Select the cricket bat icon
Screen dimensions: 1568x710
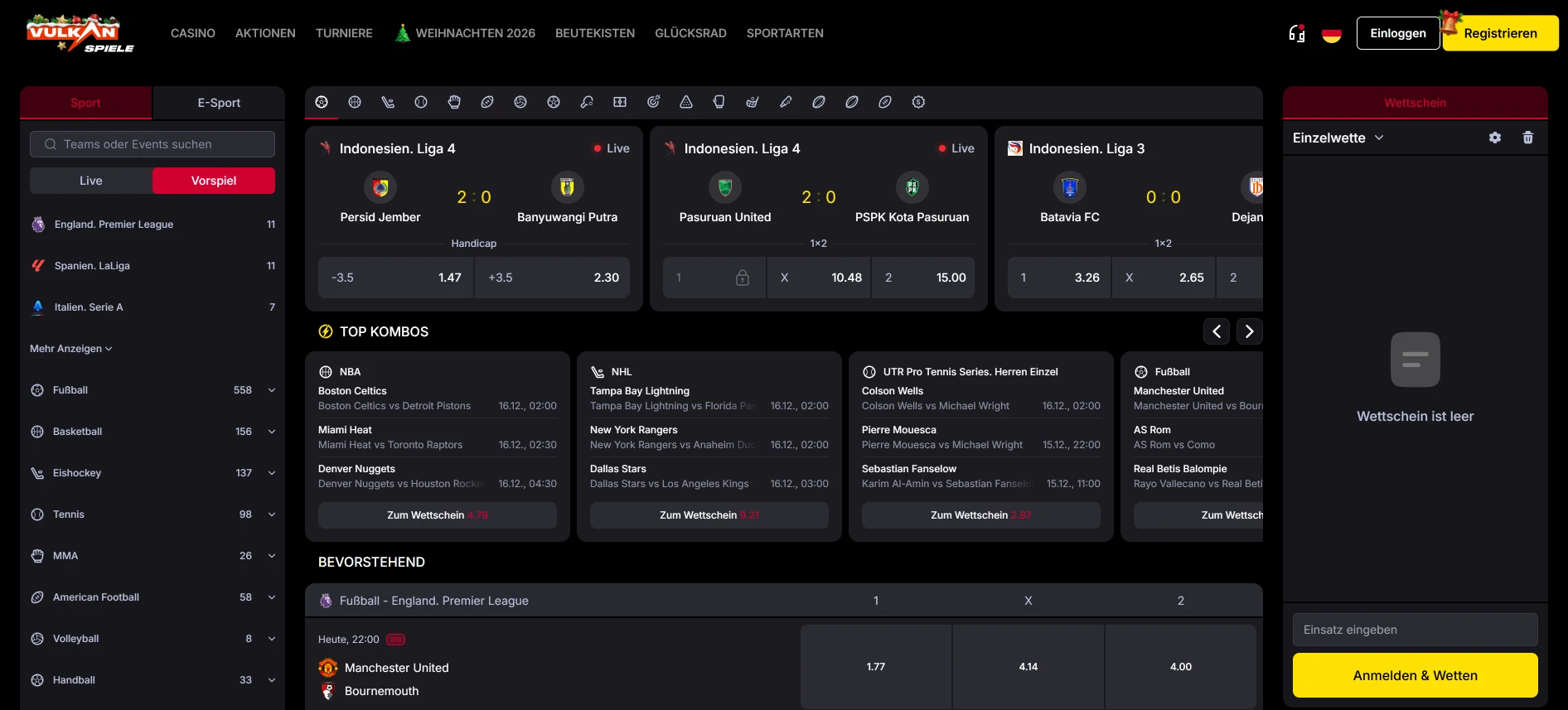[786, 102]
